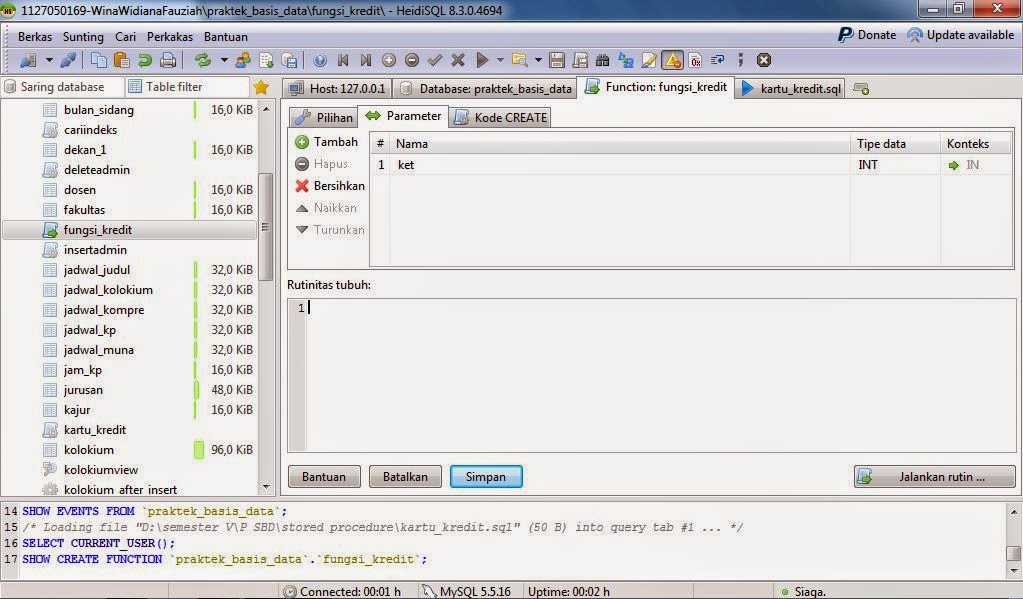Click the green Tambah add-parameter icon

303,141
